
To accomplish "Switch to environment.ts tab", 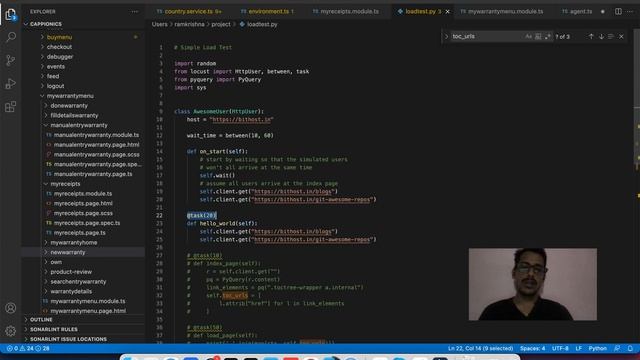I will pos(267,11).
